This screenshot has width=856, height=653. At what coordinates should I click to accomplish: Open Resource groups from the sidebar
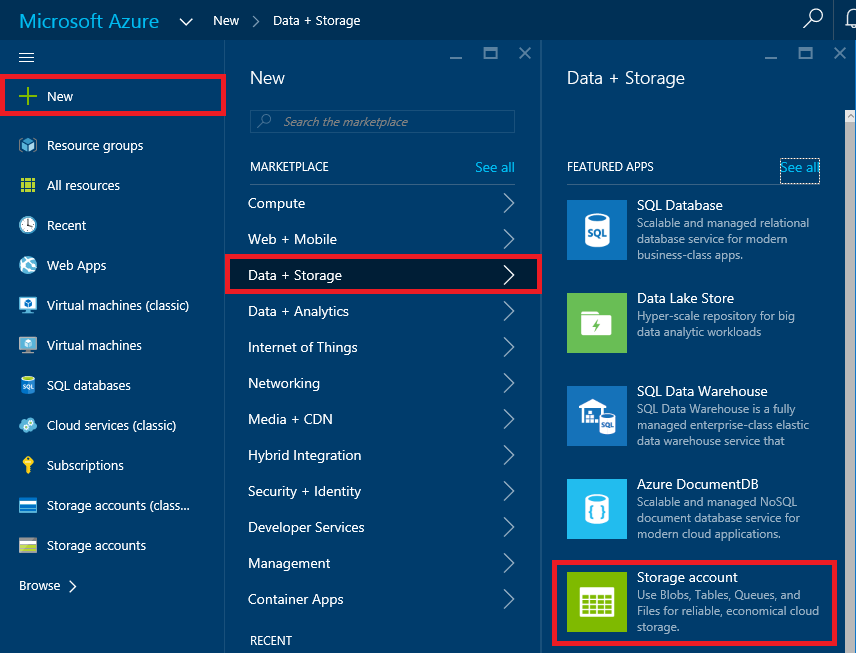click(94, 146)
